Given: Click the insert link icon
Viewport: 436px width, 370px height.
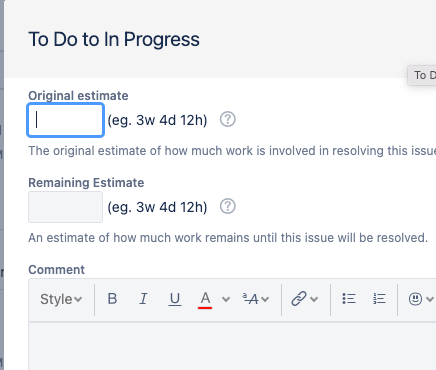Looking at the screenshot, I should click(x=299, y=299).
